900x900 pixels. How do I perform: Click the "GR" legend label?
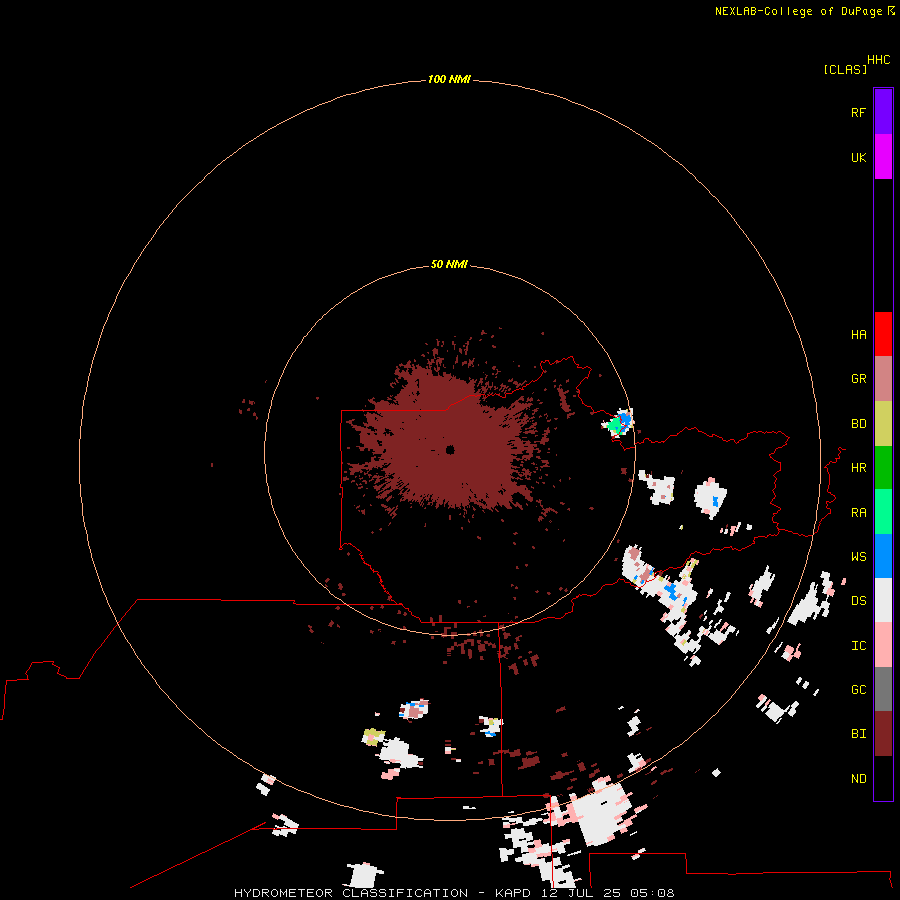coord(858,379)
